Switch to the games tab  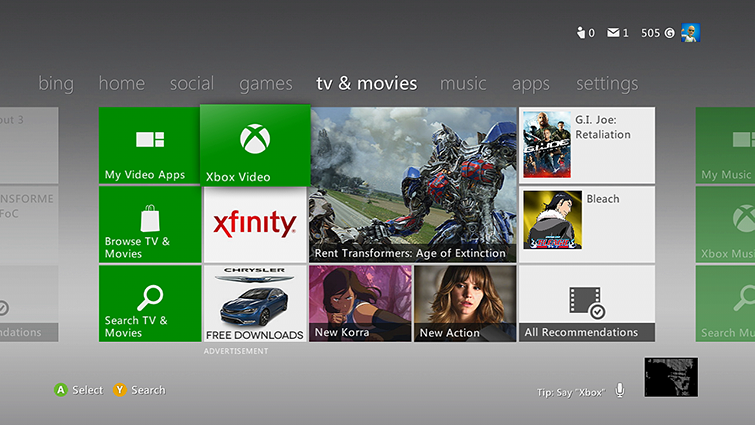point(265,84)
